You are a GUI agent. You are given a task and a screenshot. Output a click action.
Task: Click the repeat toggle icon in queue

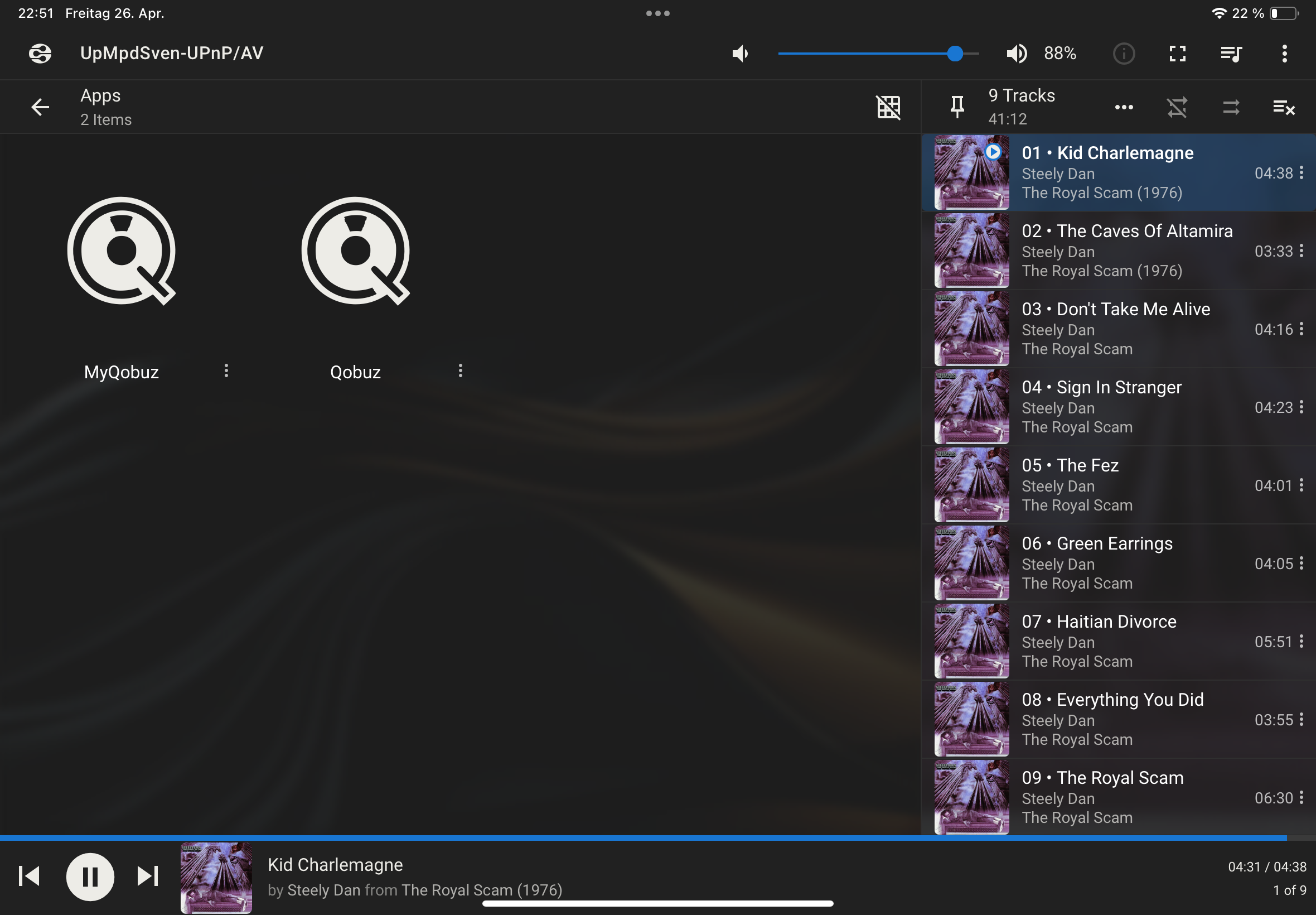[x=1231, y=107]
